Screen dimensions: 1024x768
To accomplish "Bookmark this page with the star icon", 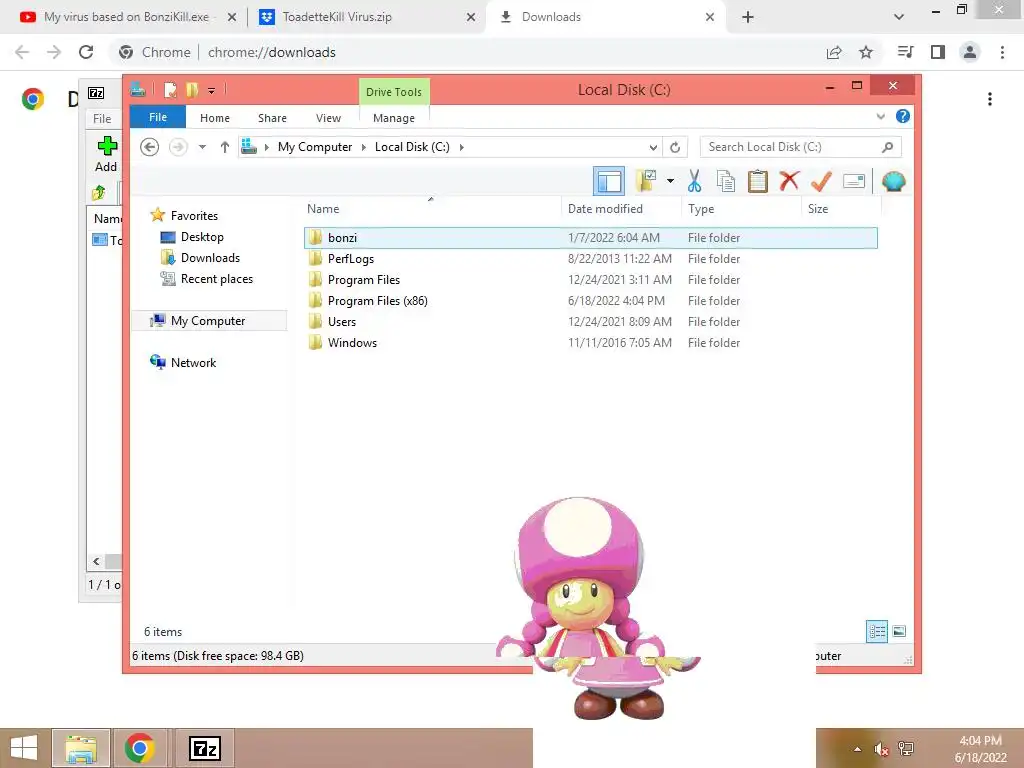I will (x=866, y=52).
